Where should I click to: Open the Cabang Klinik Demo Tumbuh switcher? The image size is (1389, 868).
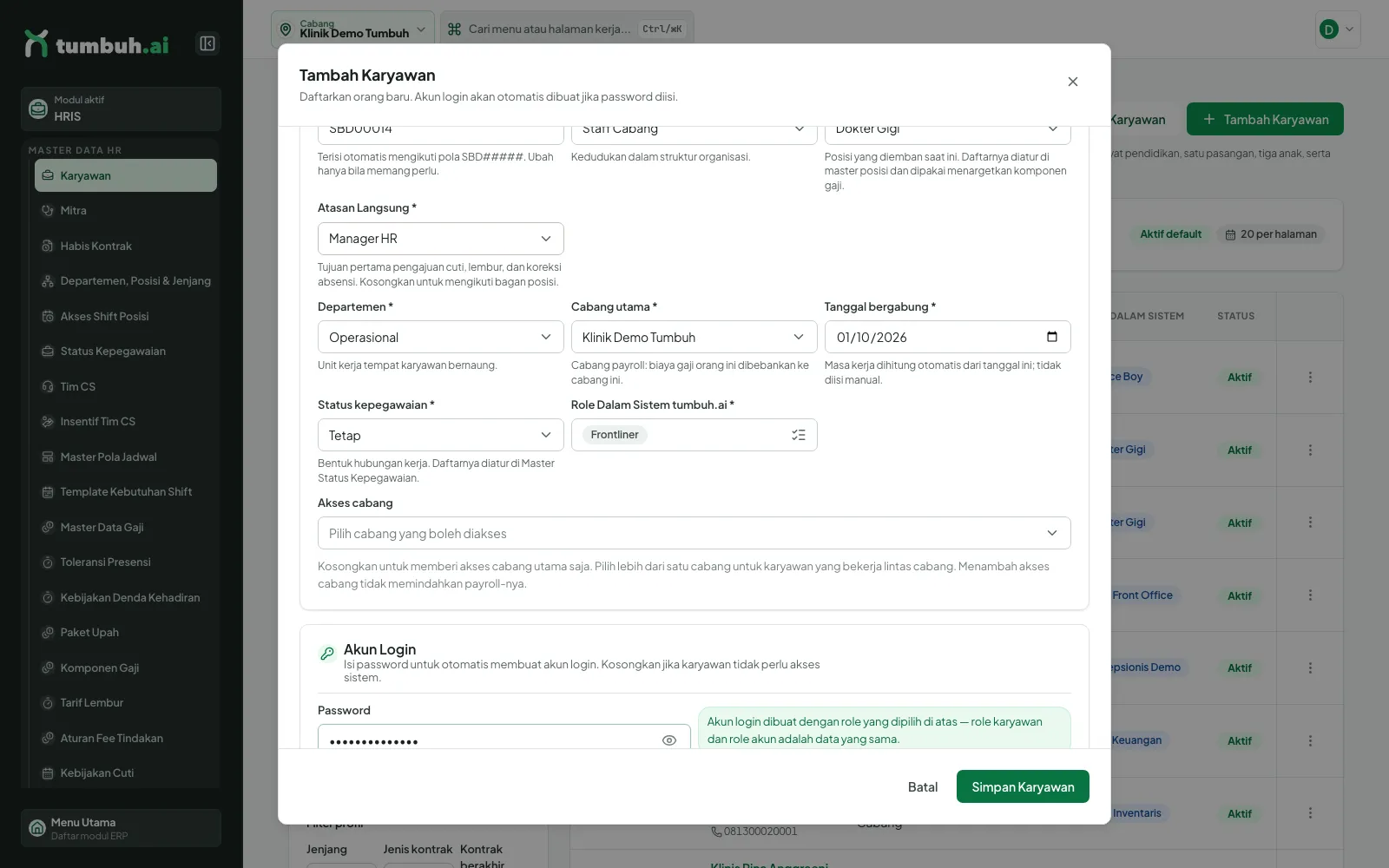point(352,30)
